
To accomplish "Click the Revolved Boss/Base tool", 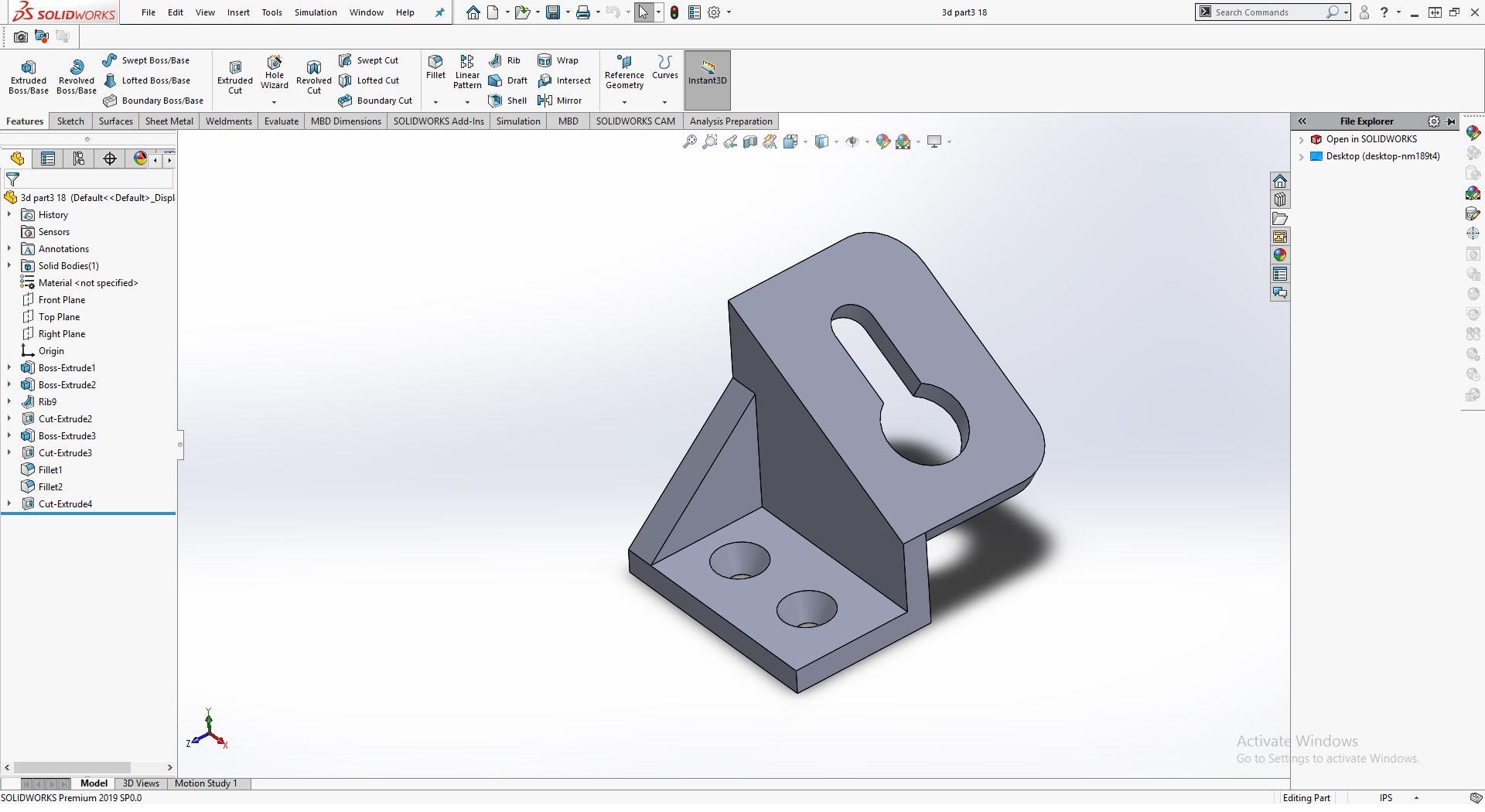I will (x=76, y=77).
